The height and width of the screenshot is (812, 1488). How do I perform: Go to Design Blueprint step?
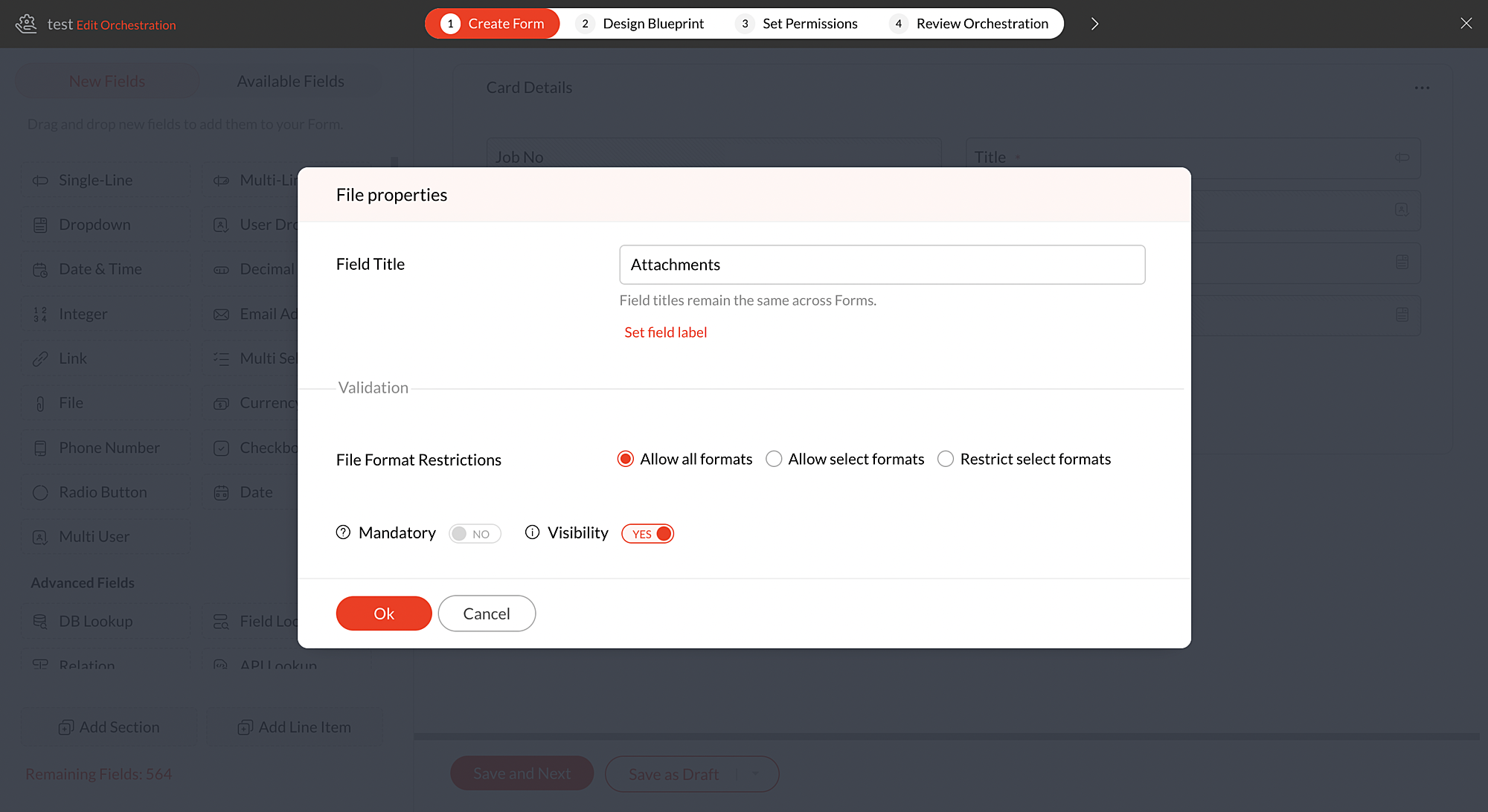[x=641, y=24]
